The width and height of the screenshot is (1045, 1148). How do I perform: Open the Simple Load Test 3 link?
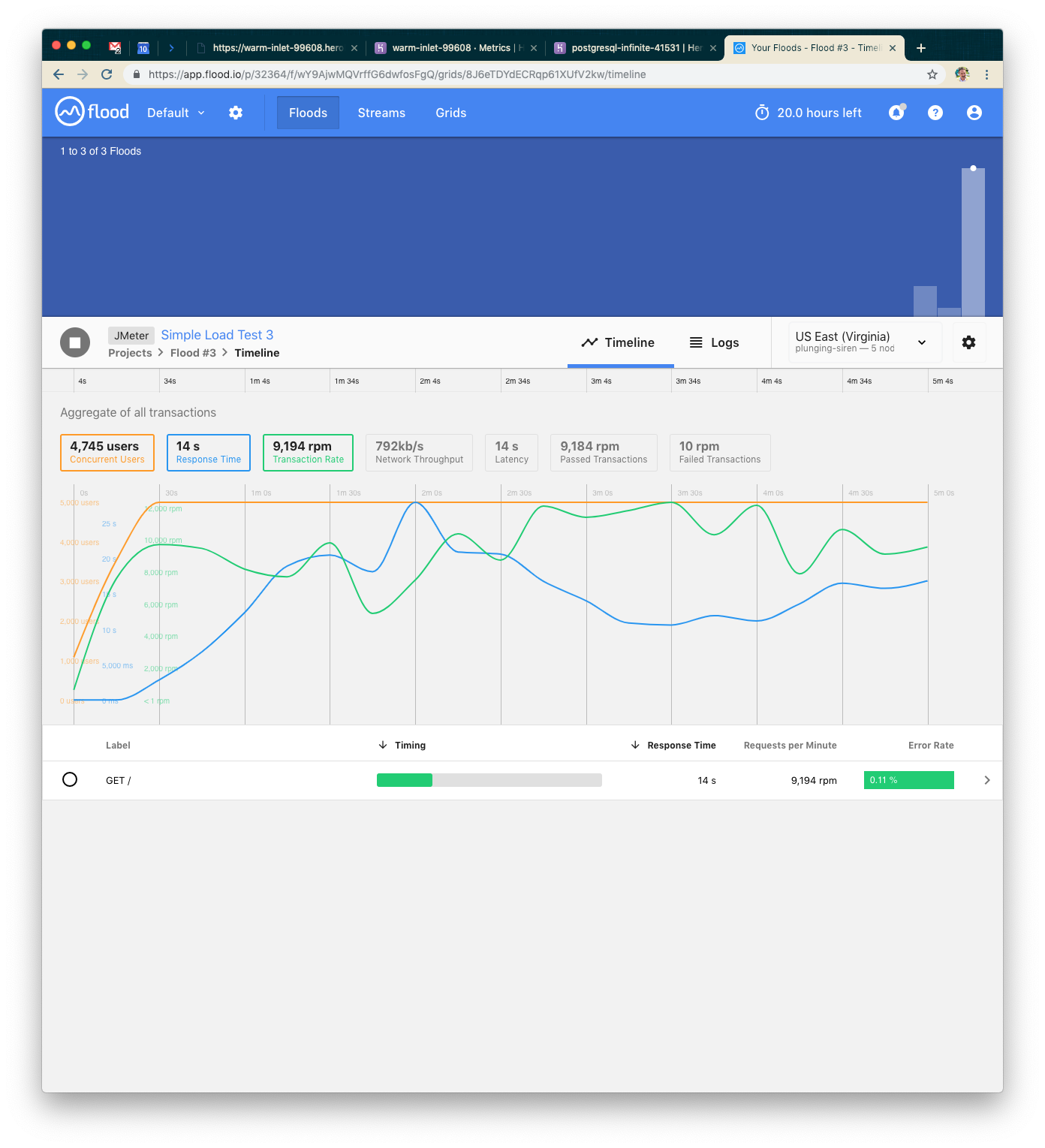pos(217,335)
